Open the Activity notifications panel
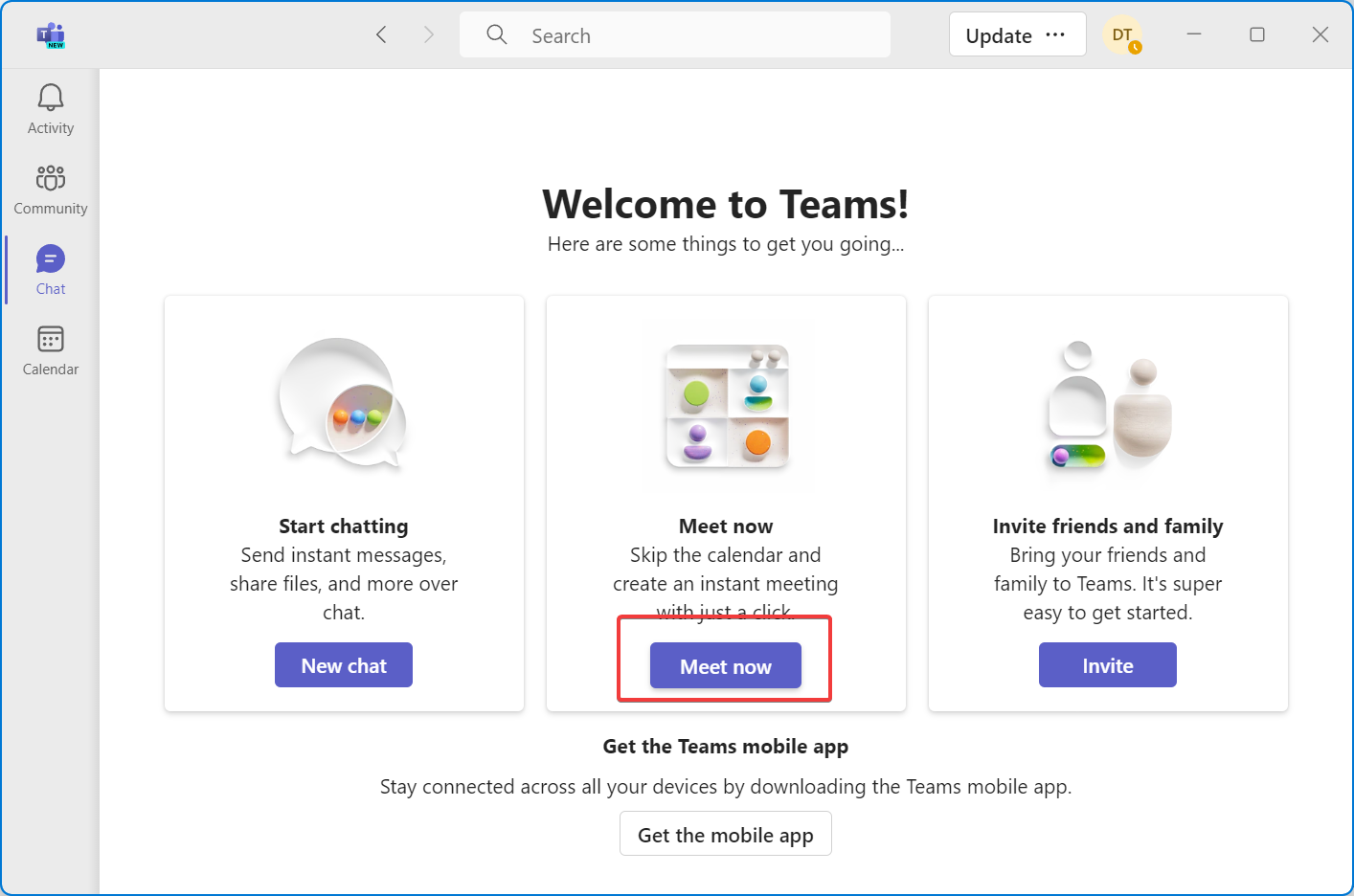 pyautogui.click(x=50, y=108)
